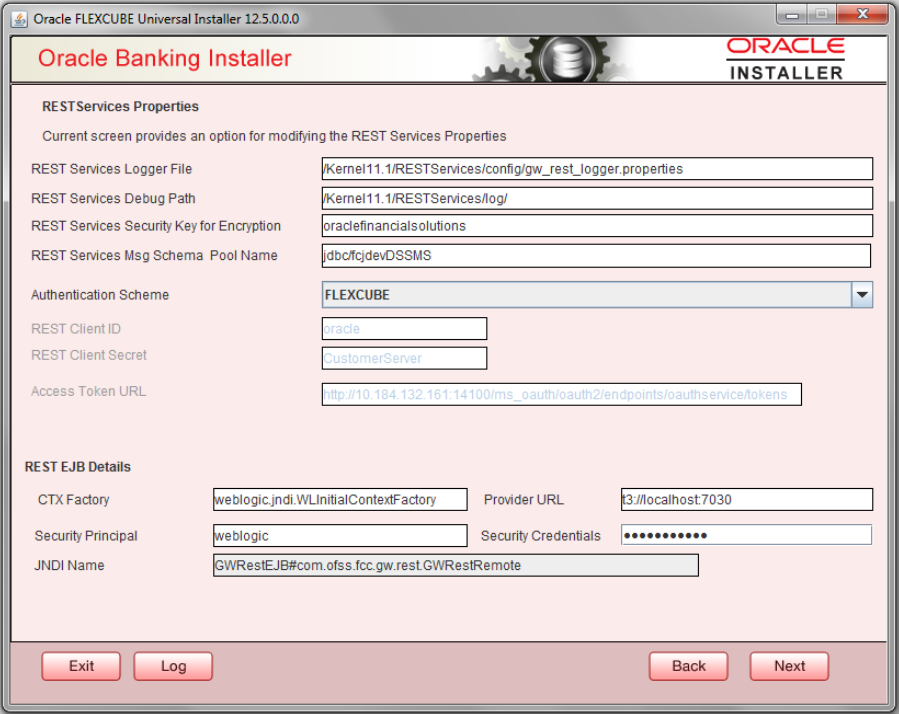The height and width of the screenshot is (714, 899).
Task: Edit the CTX Factory field
Action: pyautogui.click(x=340, y=500)
